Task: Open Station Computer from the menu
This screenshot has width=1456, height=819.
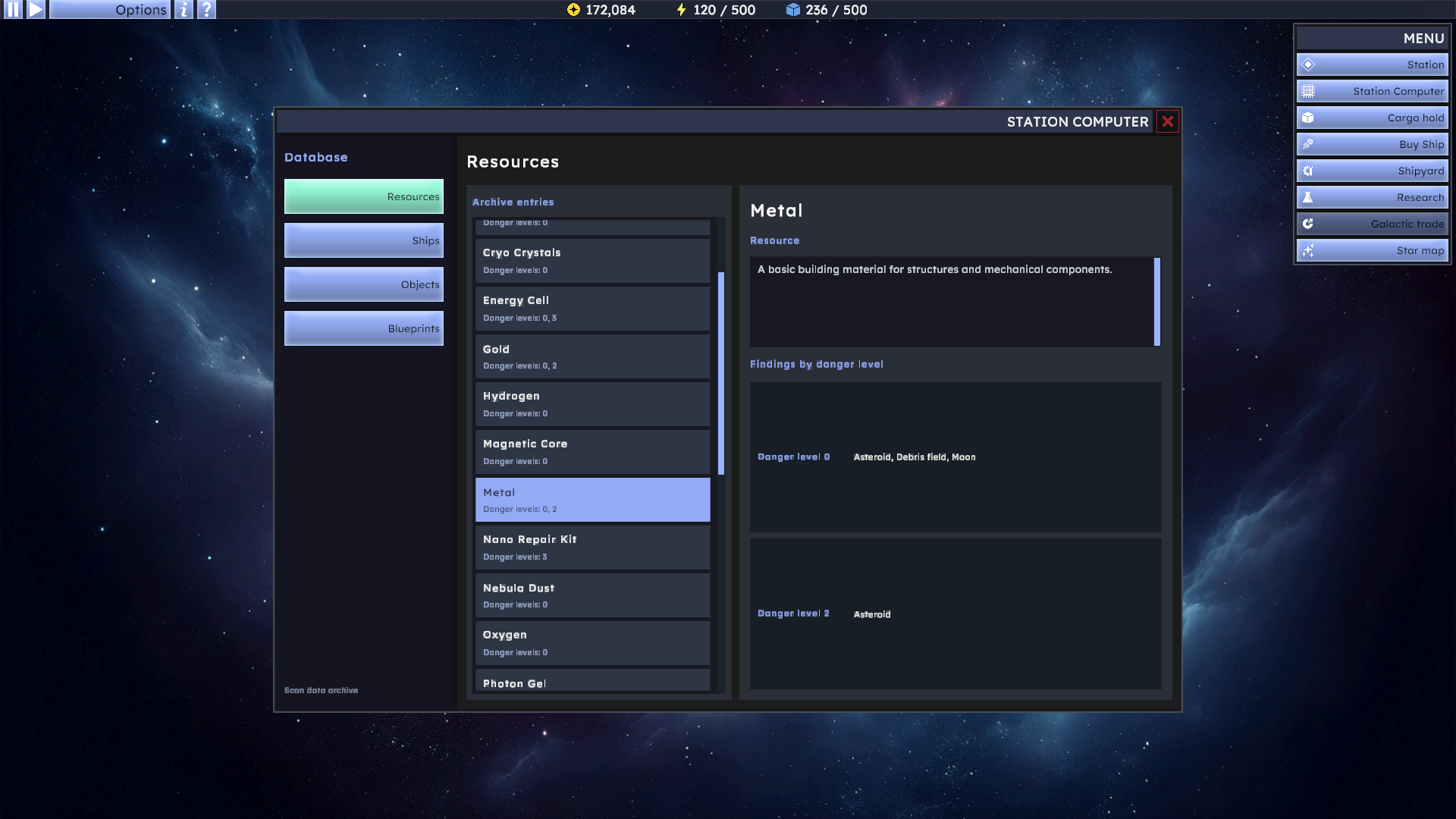Action: [1372, 91]
